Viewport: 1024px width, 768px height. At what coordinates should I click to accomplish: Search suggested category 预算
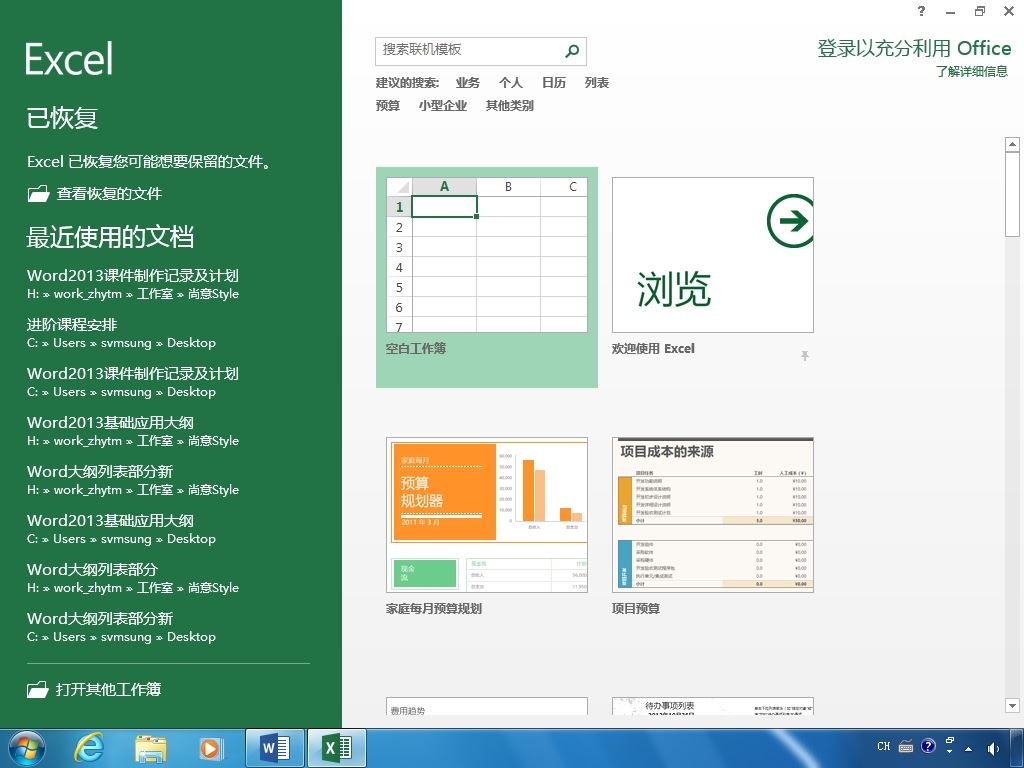388,106
